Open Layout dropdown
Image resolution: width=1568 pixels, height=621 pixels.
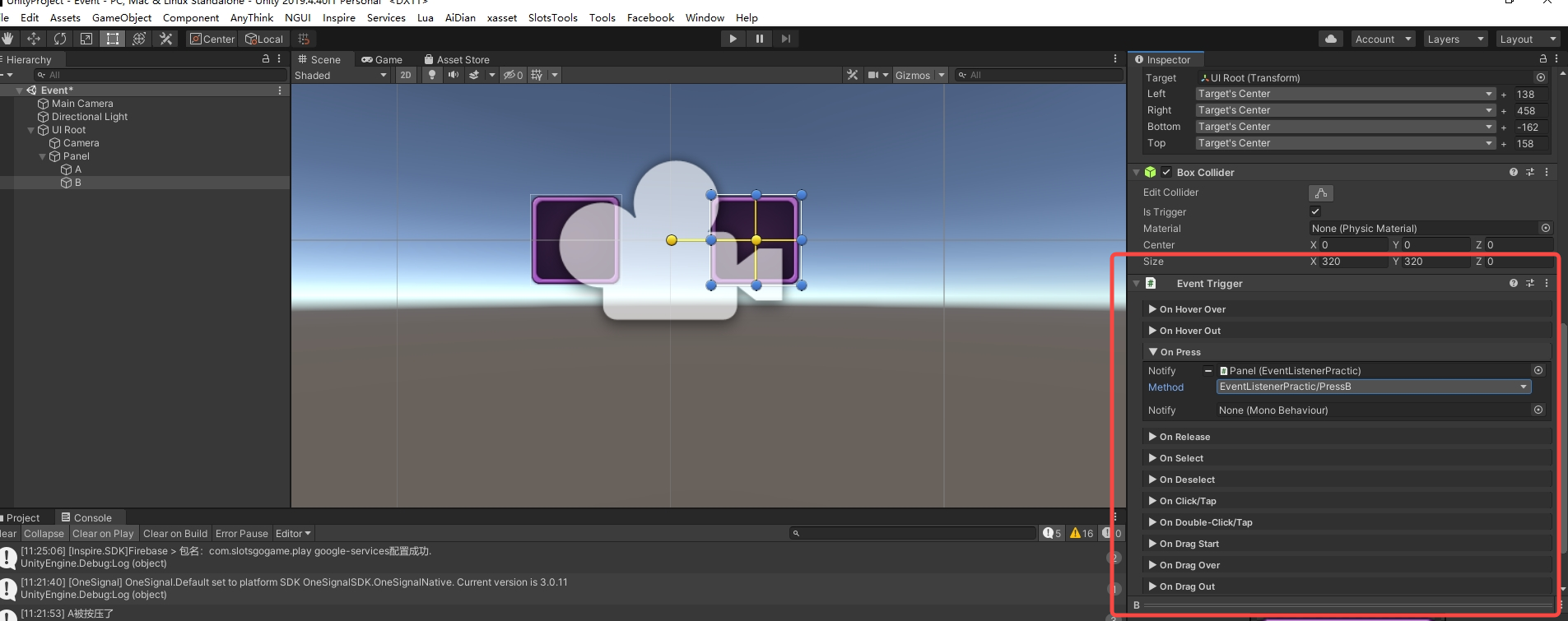click(x=1528, y=39)
